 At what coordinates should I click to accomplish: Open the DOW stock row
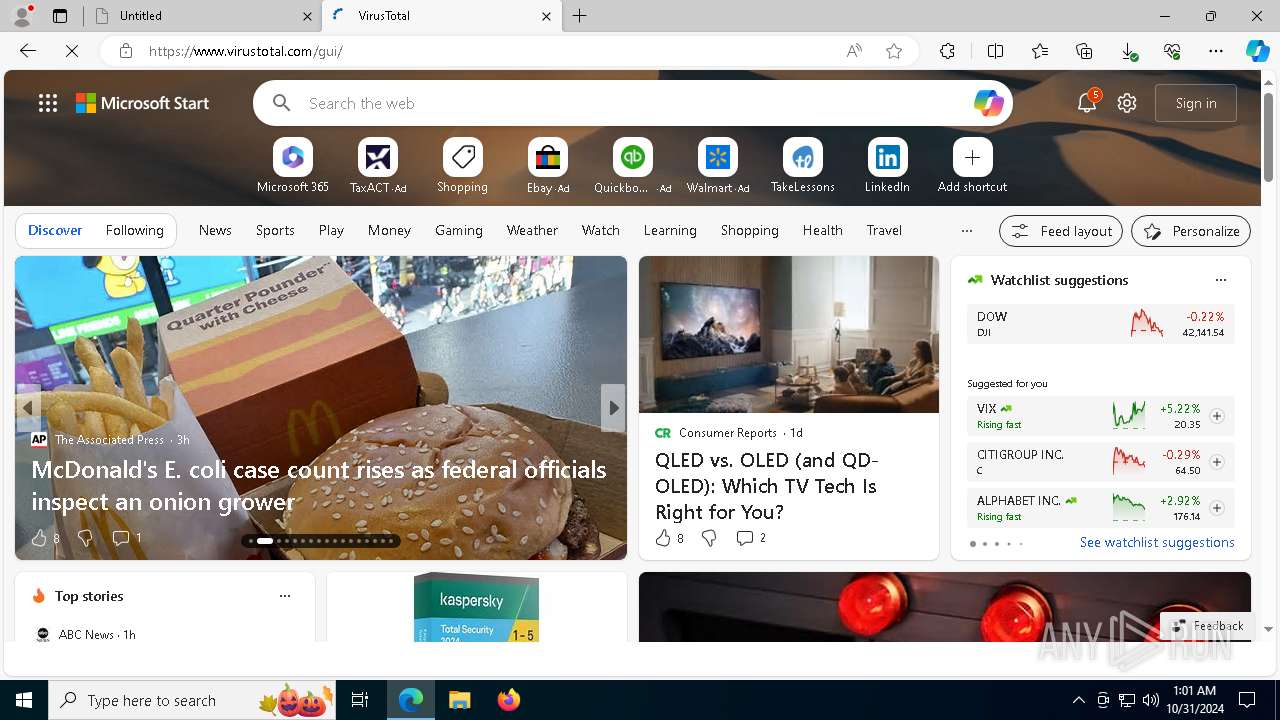[x=1100, y=324]
